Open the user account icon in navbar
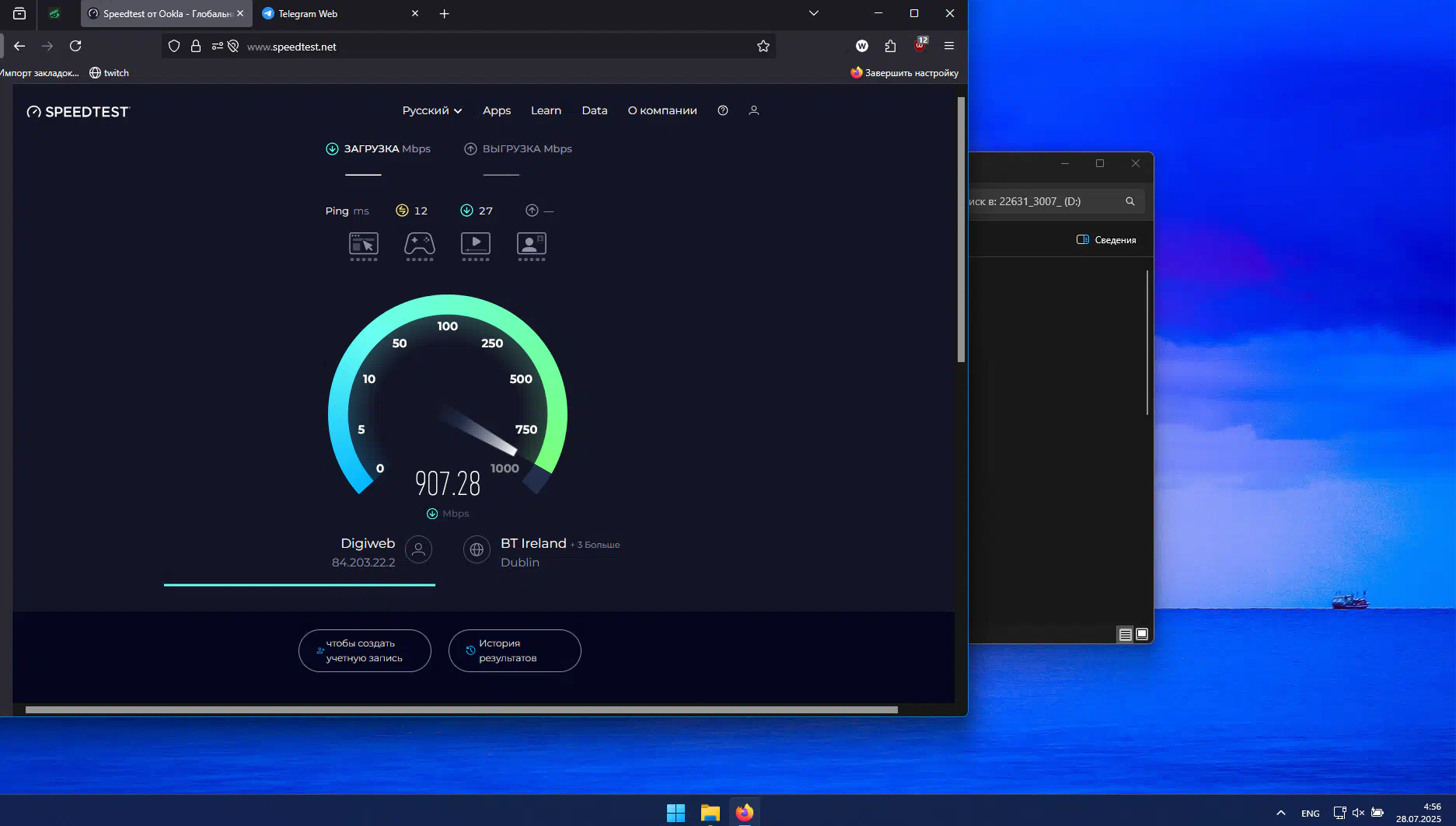The width and height of the screenshot is (1456, 826). (754, 110)
